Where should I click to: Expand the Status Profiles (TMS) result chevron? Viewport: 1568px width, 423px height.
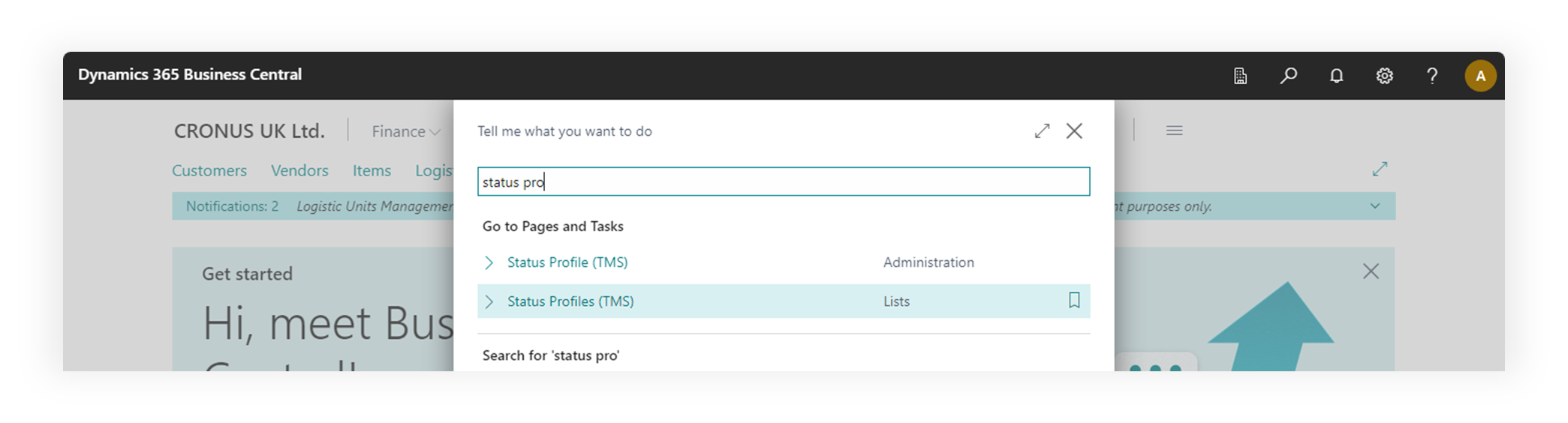(x=489, y=301)
